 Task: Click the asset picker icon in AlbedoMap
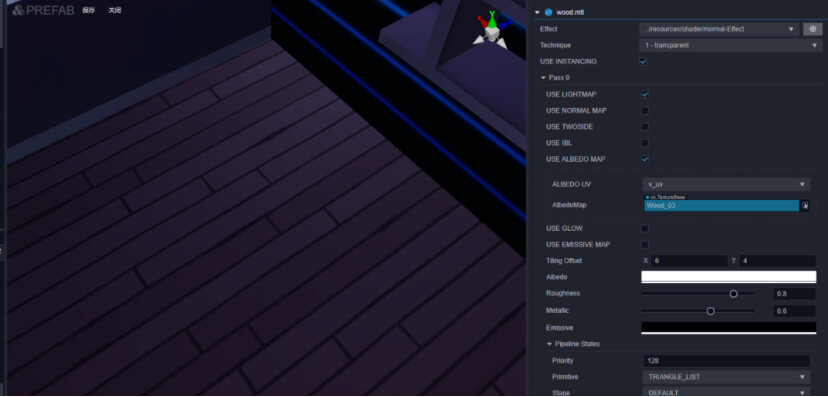tap(805, 205)
